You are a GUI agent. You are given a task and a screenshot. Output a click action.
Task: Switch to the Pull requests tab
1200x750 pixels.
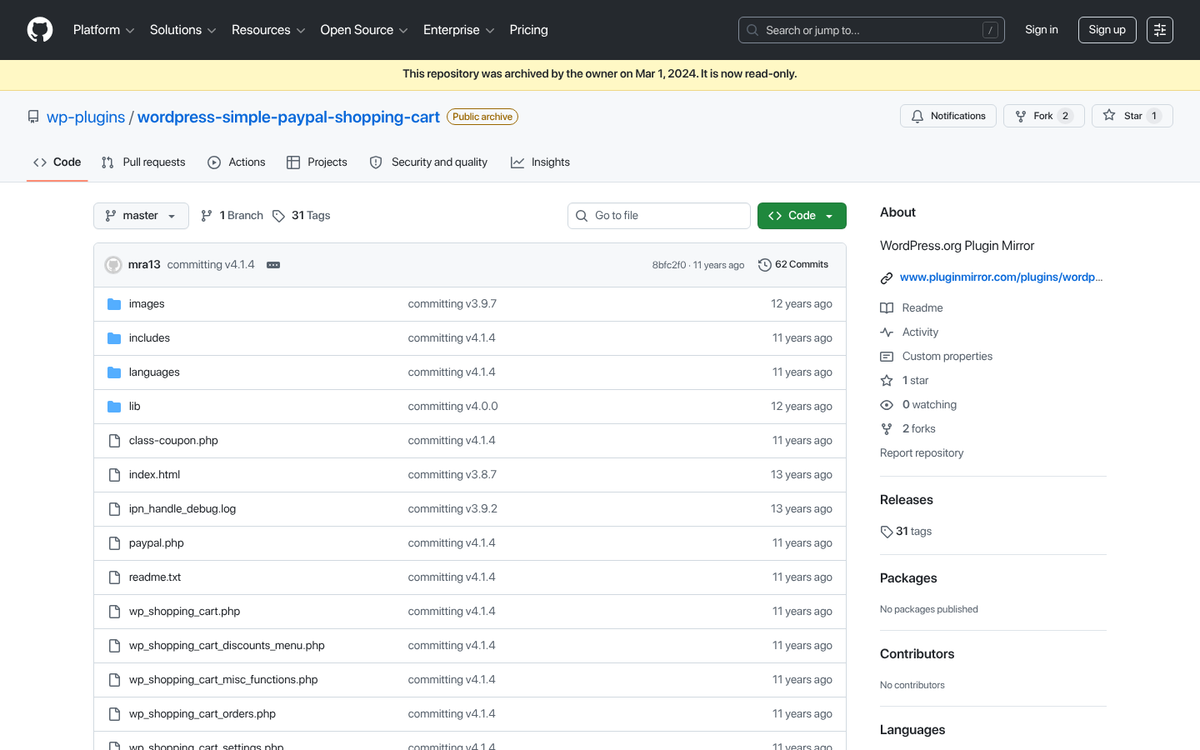144,162
